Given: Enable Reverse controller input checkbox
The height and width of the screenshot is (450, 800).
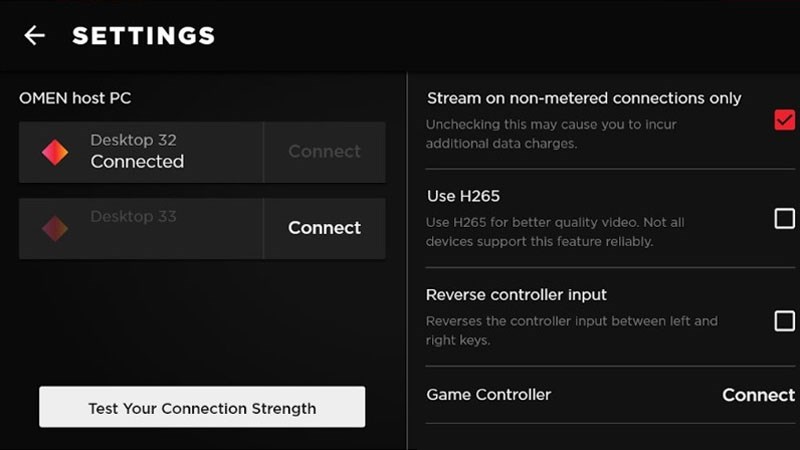Looking at the screenshot, I should click(x=784, y=321).
